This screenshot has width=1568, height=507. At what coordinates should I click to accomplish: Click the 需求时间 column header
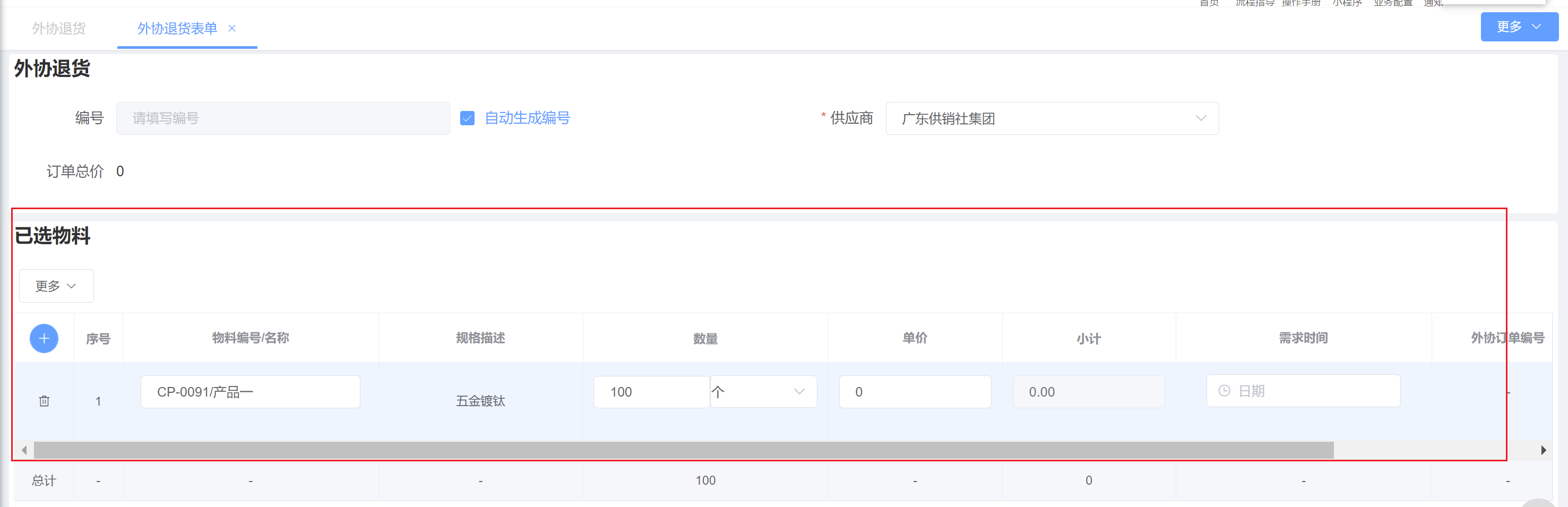point(1303,338)
